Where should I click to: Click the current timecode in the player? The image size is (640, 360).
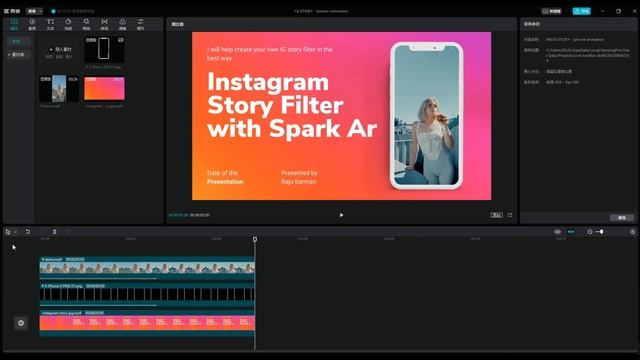click(178, 215)
